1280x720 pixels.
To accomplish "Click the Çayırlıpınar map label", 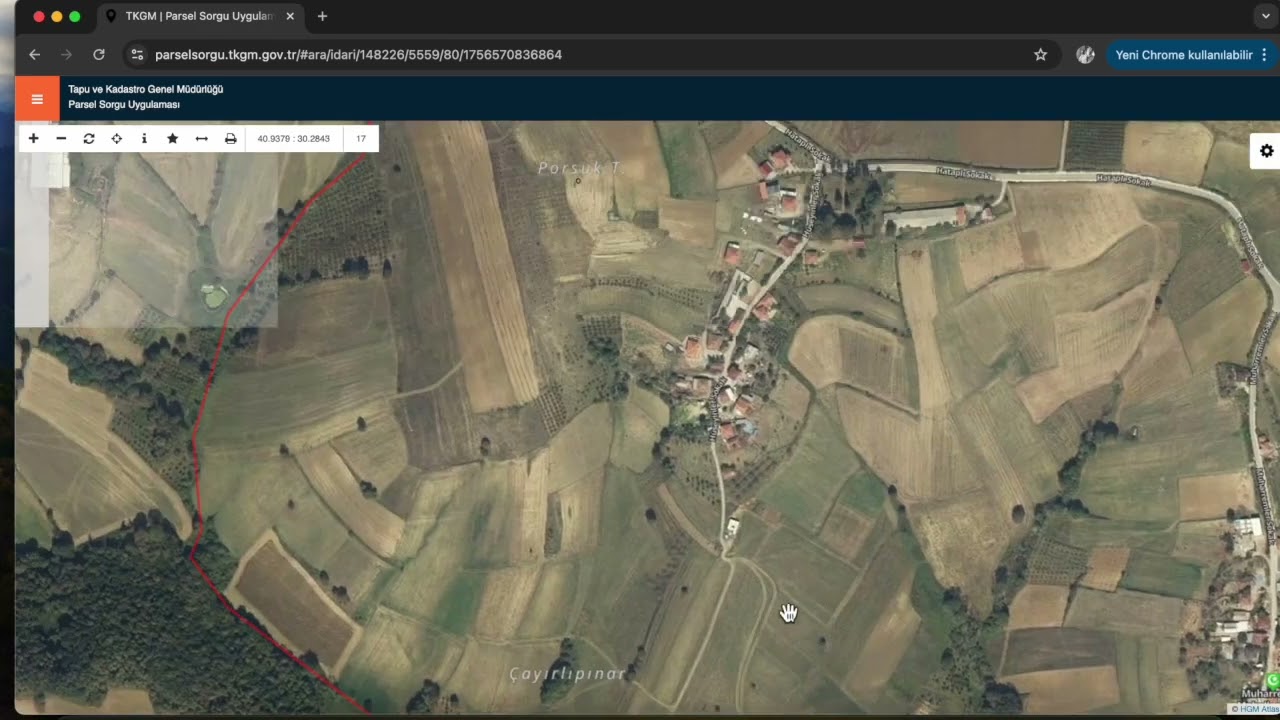I will tap(567, 674).
